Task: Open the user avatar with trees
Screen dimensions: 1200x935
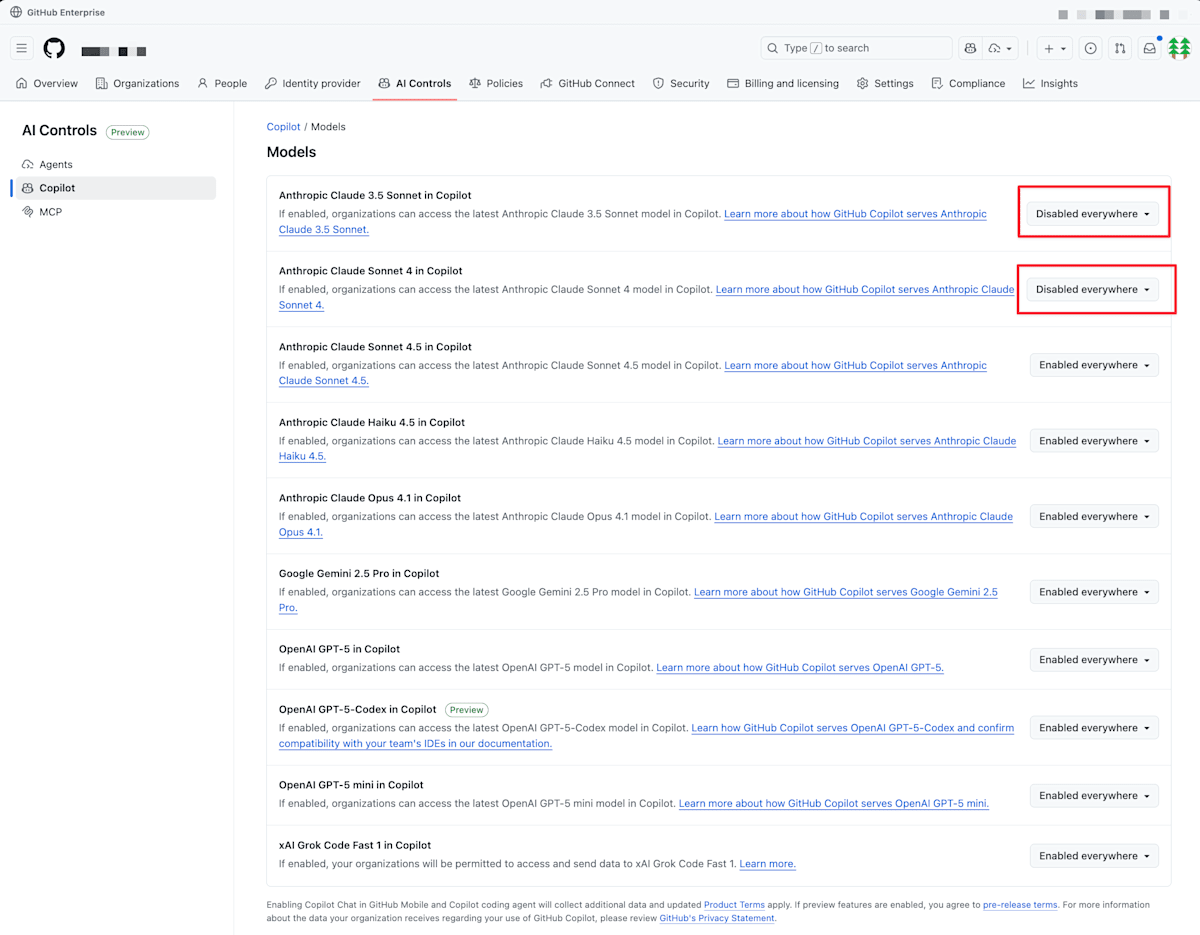Action: (1180, 48)
